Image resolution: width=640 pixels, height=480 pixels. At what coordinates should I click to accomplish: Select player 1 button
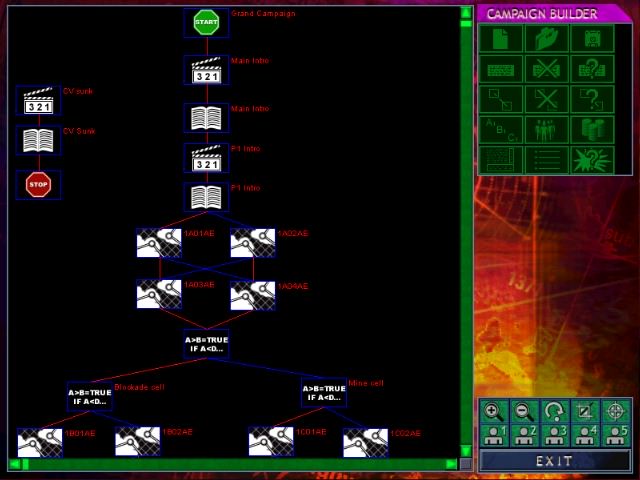491,434
